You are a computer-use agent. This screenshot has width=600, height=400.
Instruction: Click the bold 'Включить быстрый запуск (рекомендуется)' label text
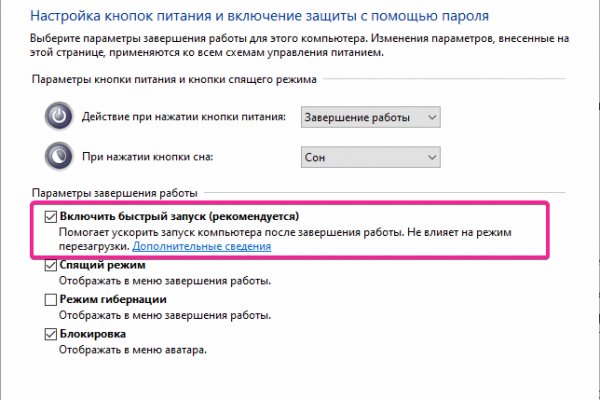[180, 215]
